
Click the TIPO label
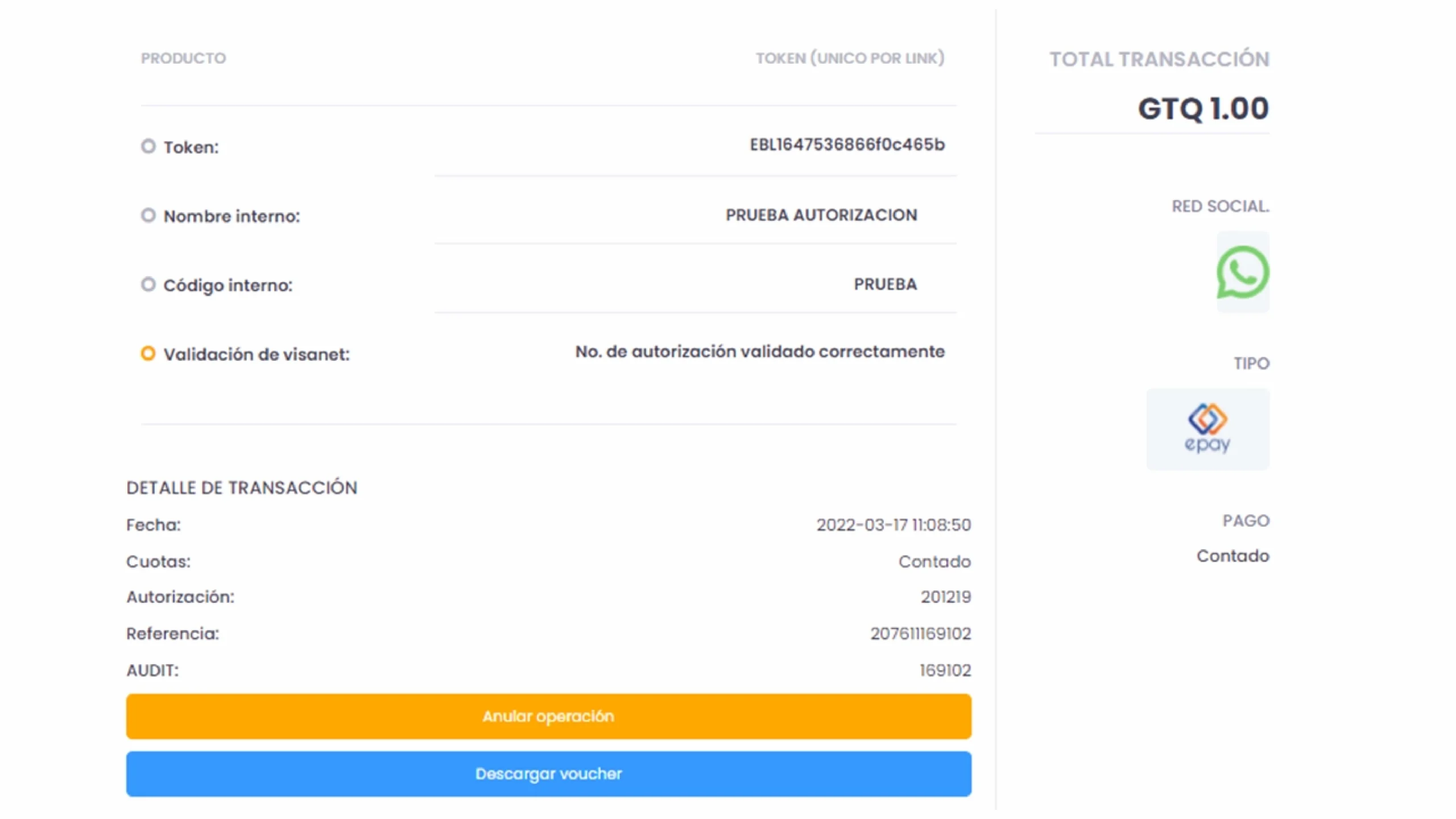click(1252, 363)
